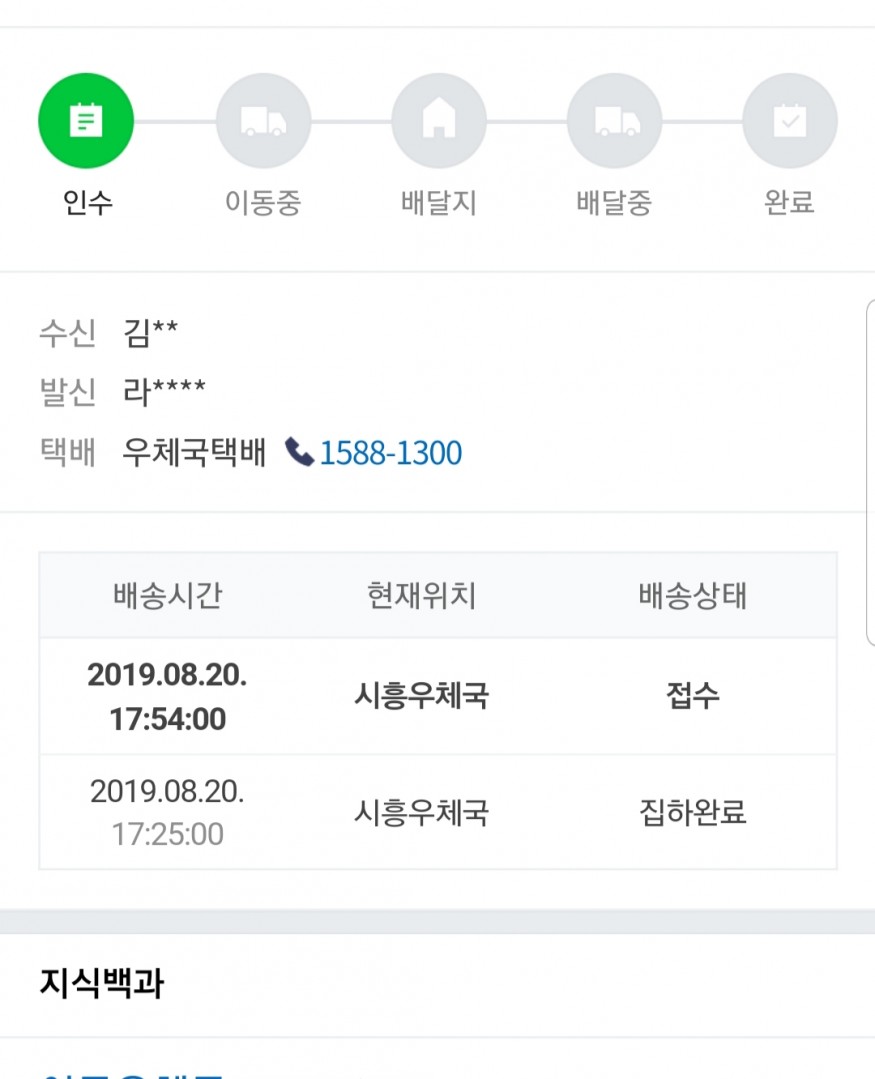Select the 배달중 step label
This screenshot has width=875, height=1079.
[x=614, y=202]
